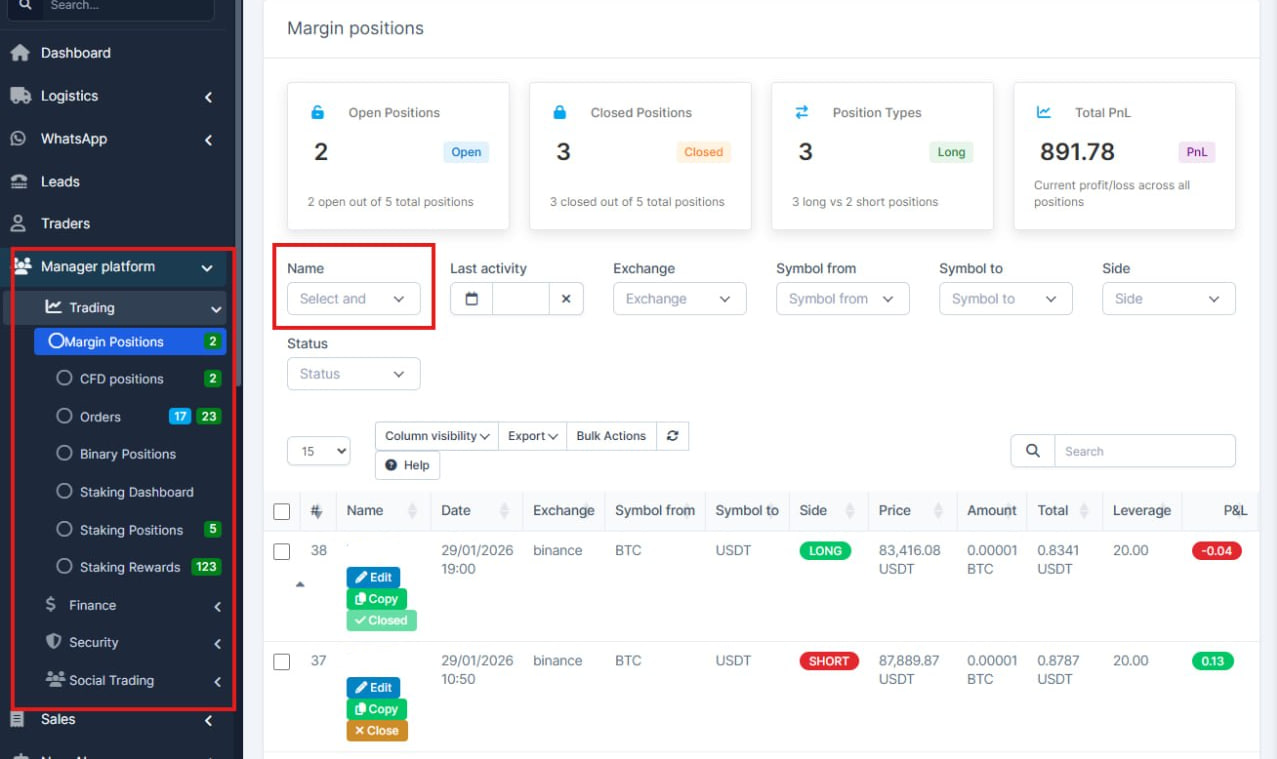
Task: Tick the checkbox for row 38
Action: pyautogui.click(x=282, y=551)
